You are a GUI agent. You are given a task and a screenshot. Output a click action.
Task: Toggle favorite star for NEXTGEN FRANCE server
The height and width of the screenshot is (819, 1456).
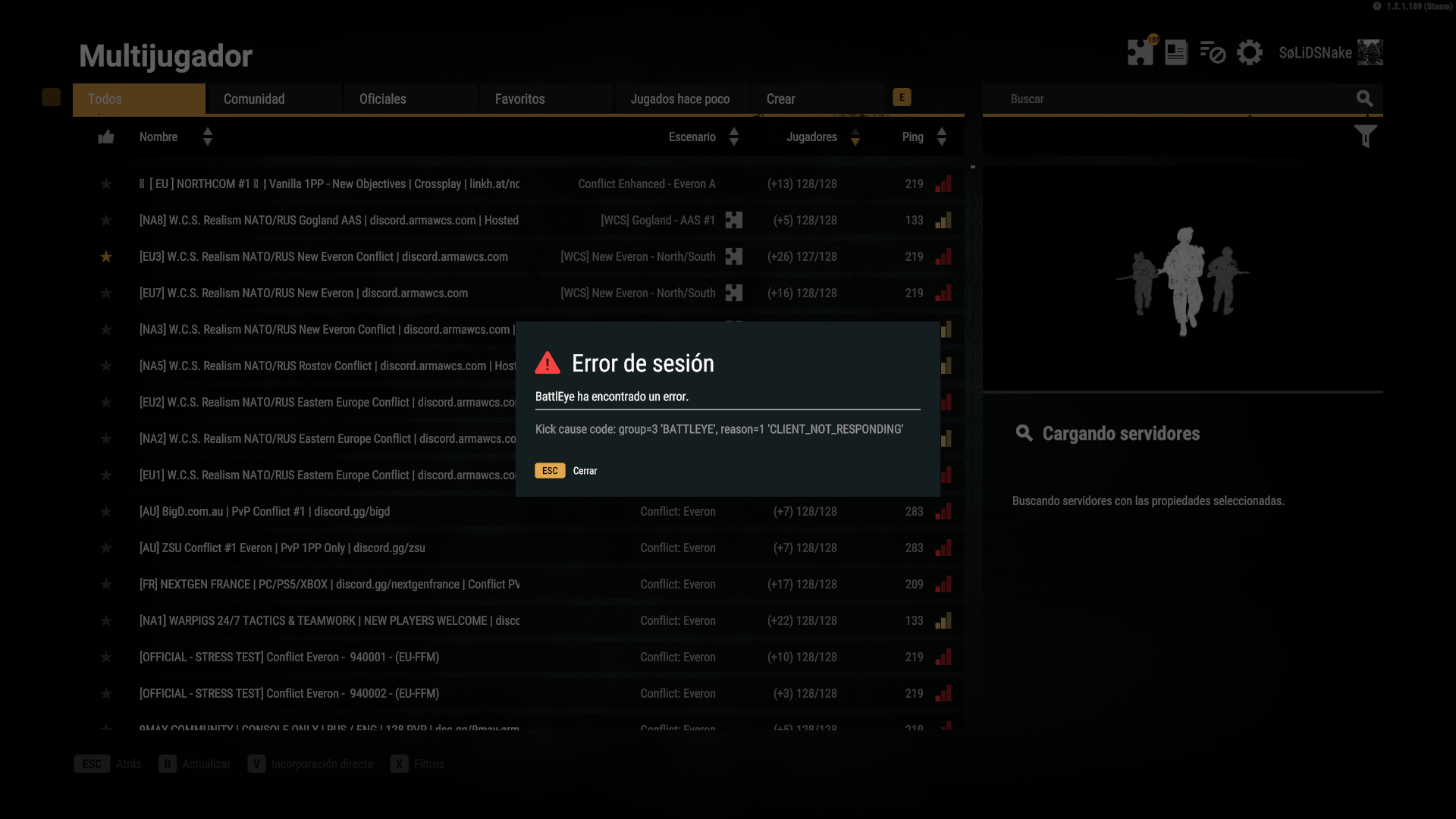(x=106, y=585)
